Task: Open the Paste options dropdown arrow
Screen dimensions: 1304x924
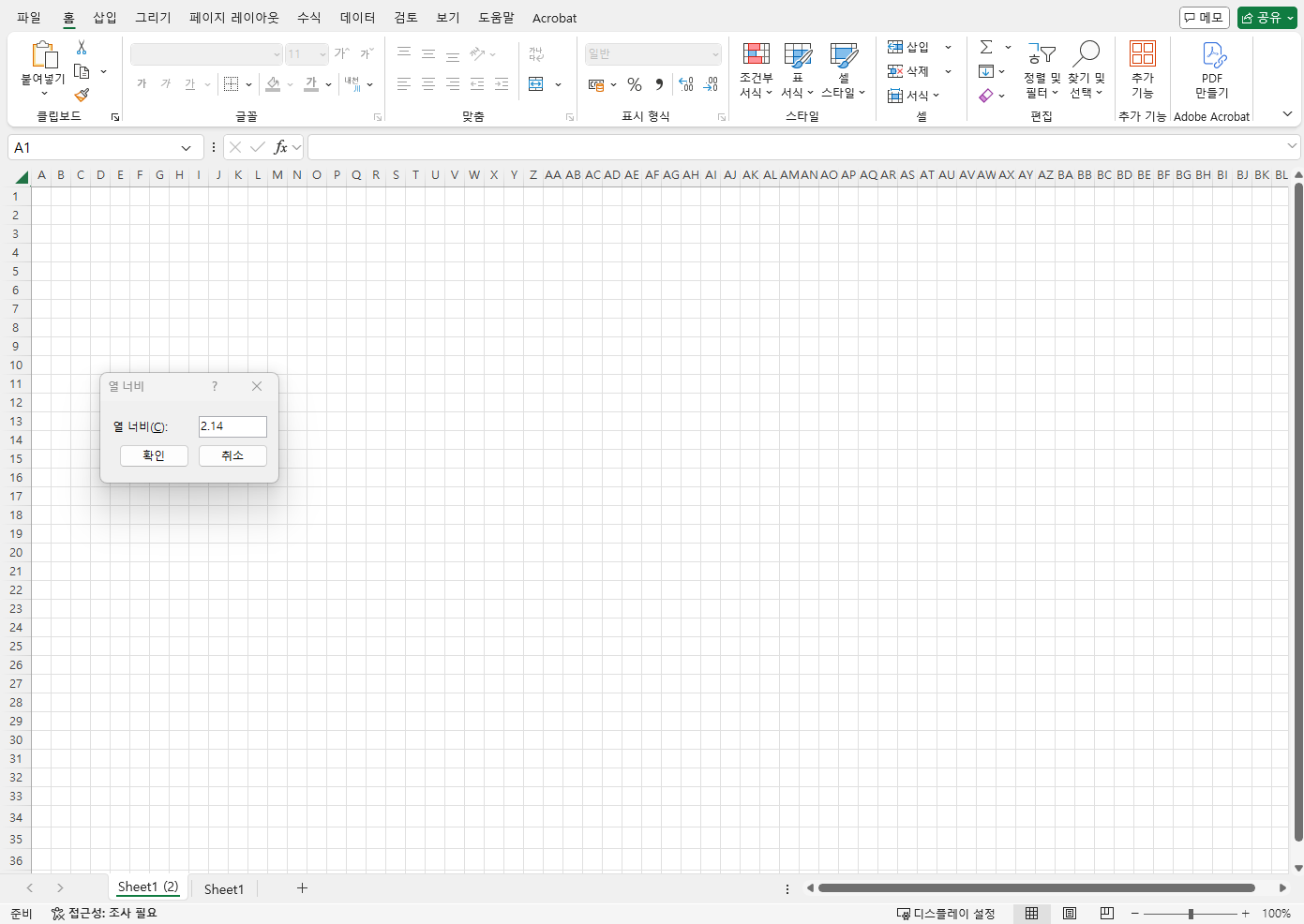Action: [43, 94]
